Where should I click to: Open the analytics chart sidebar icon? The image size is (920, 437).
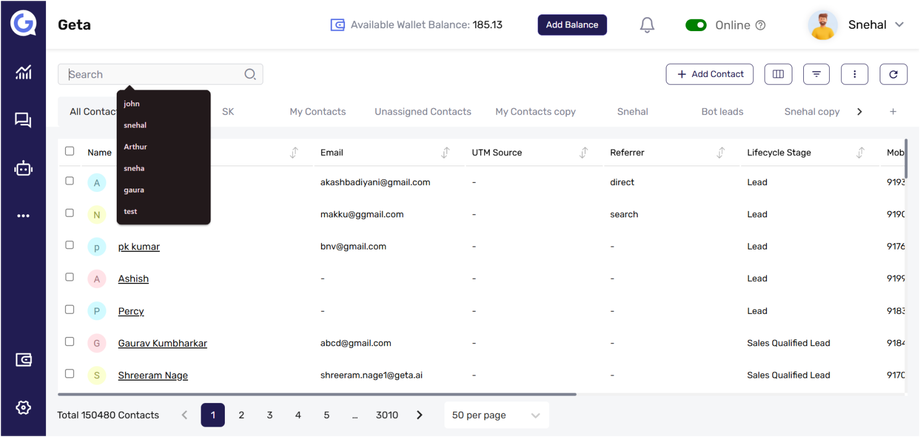click(x=23, y=72)
